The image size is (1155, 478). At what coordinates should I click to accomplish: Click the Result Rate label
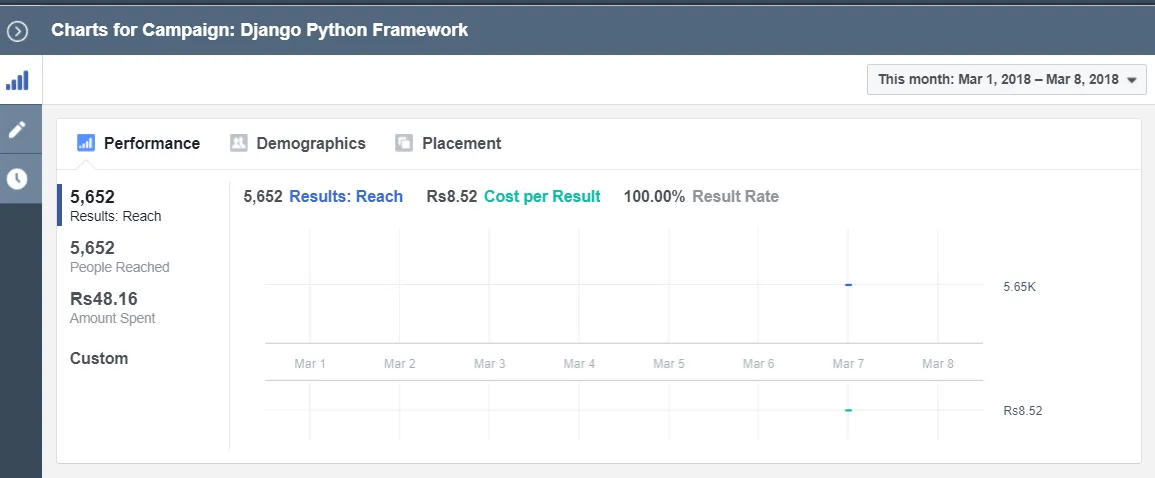point(735,197)
